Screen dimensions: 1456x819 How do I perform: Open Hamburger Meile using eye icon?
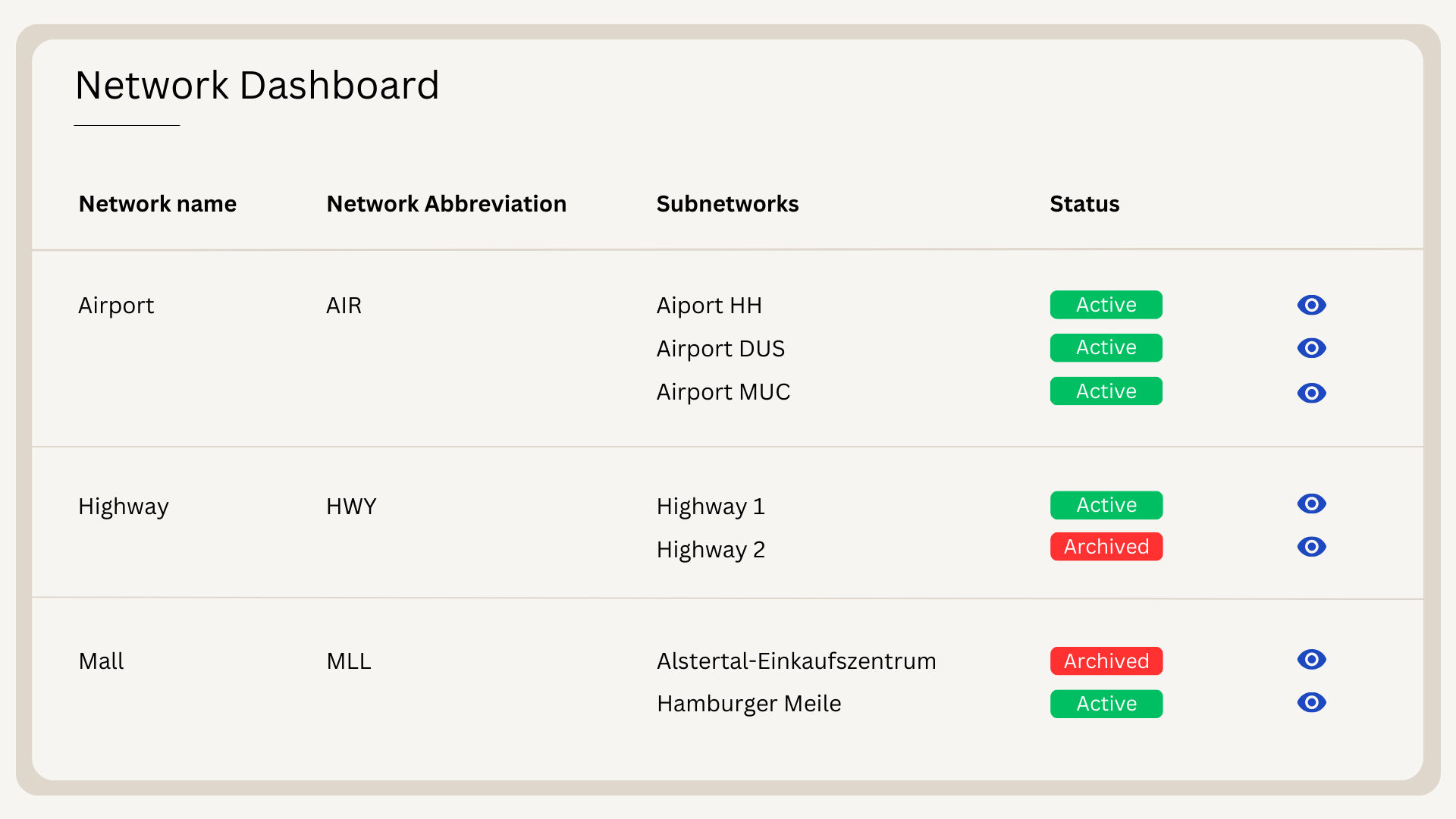pos(1311,702)
